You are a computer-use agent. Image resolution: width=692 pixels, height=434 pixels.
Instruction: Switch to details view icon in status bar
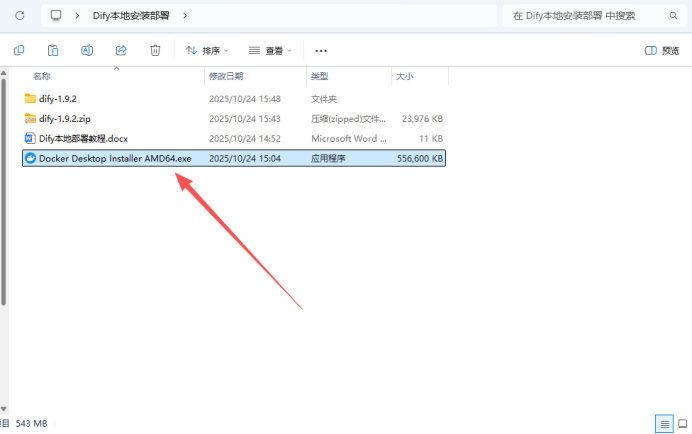coord(664,424)
